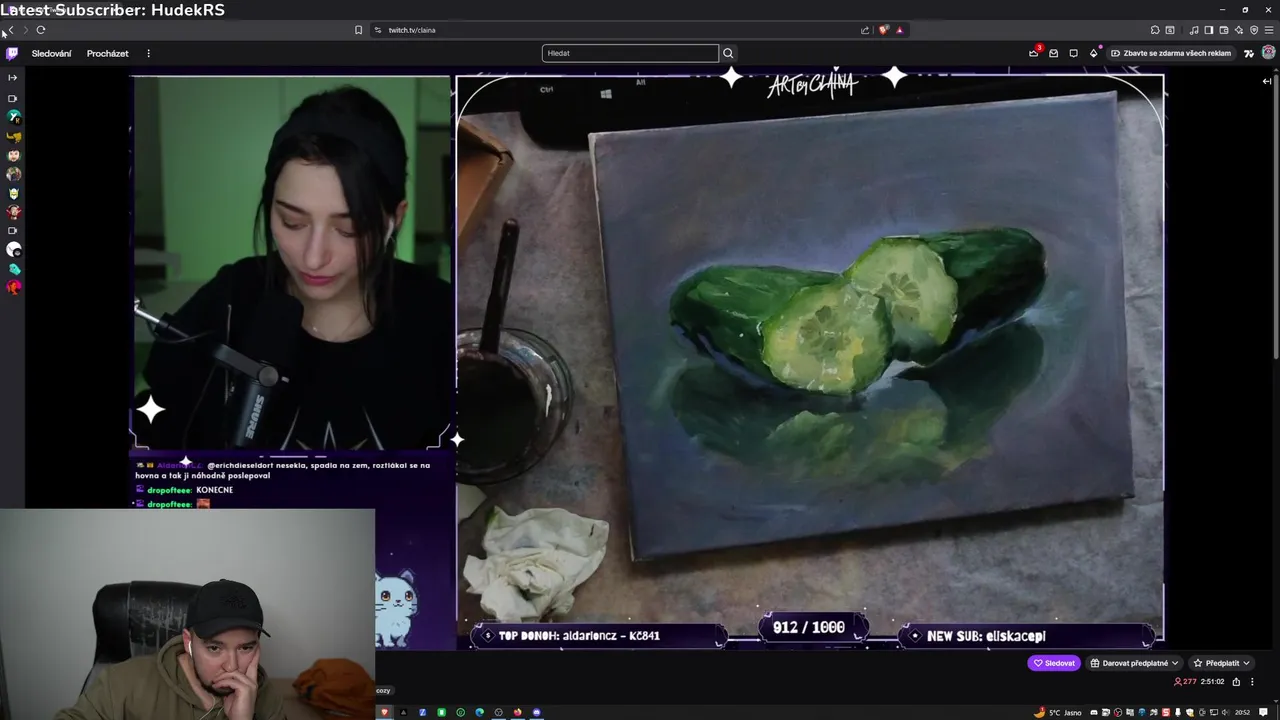Open the top followed channel avatar in the sidebar
This screenshot has width=1280, height=720.
[x=13, y=117]
